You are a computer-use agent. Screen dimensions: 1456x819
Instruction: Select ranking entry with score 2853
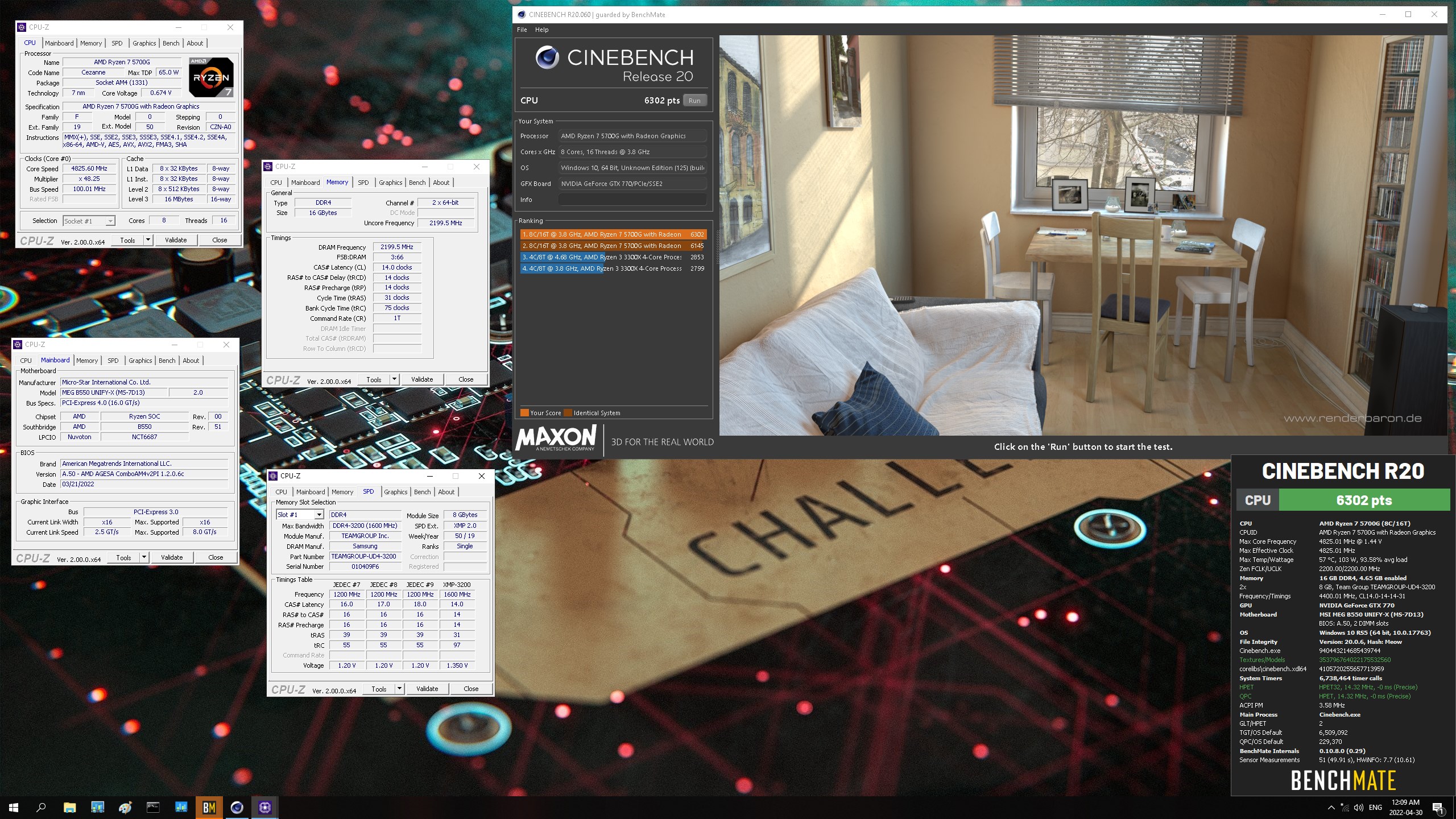click(x=613, y=257)
